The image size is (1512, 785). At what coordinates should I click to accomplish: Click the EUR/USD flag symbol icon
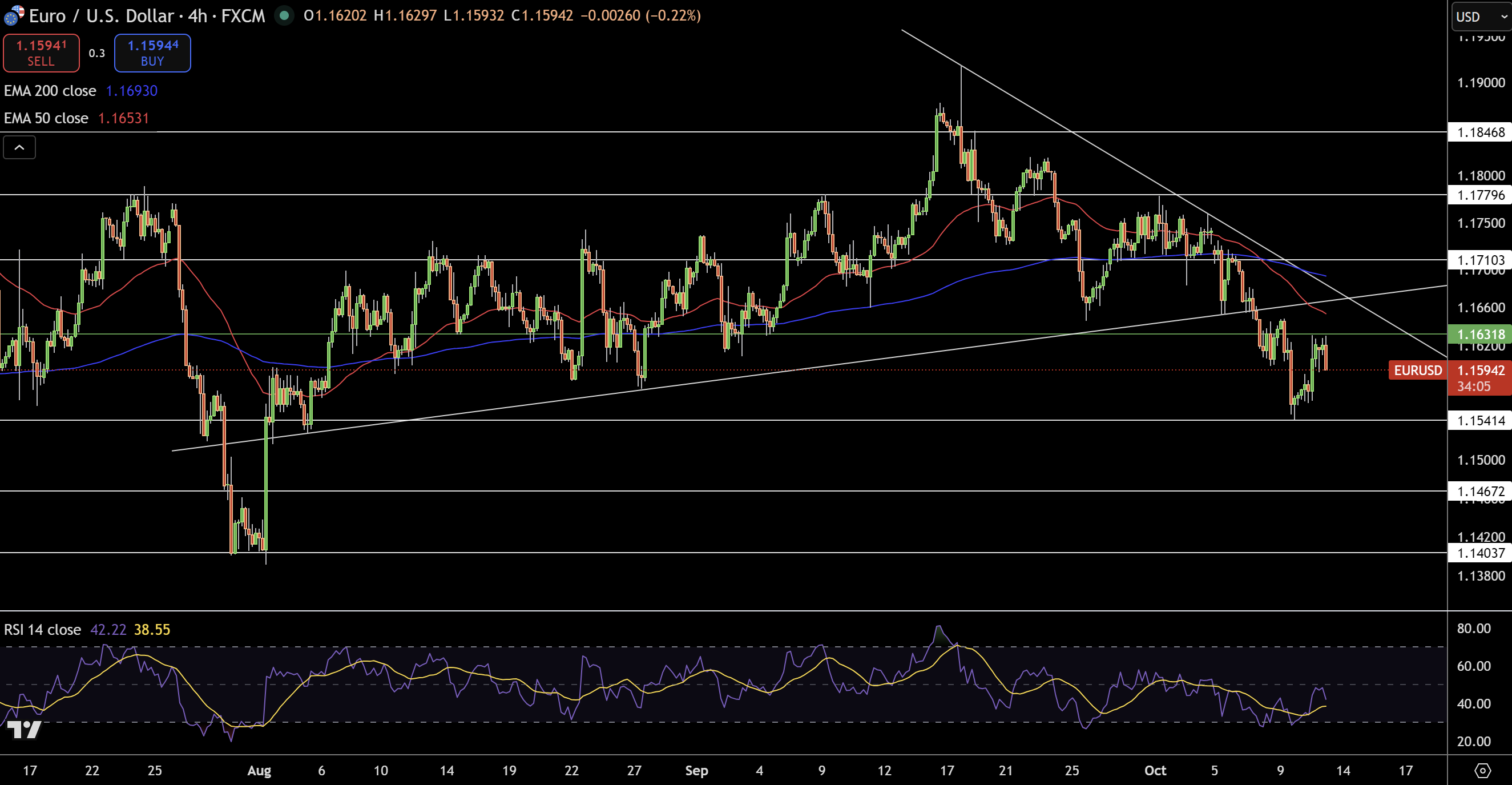tap(14, 15)
